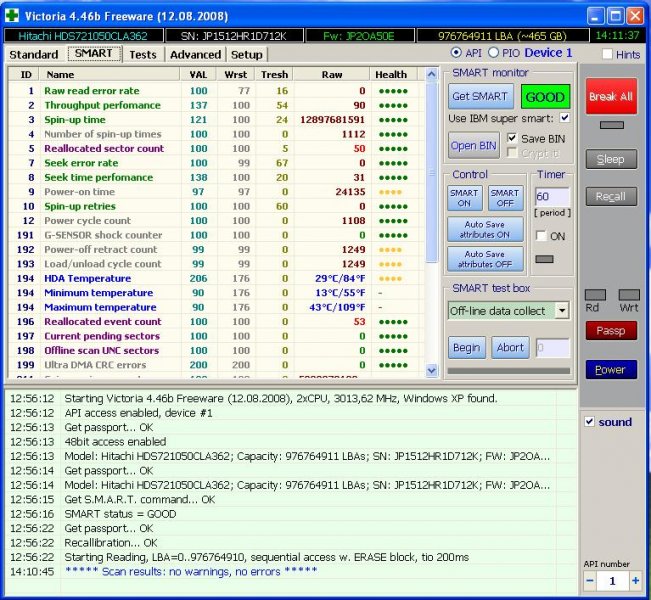
Task: Turn SMART OFF in Control panel
Action: [505, 198]
